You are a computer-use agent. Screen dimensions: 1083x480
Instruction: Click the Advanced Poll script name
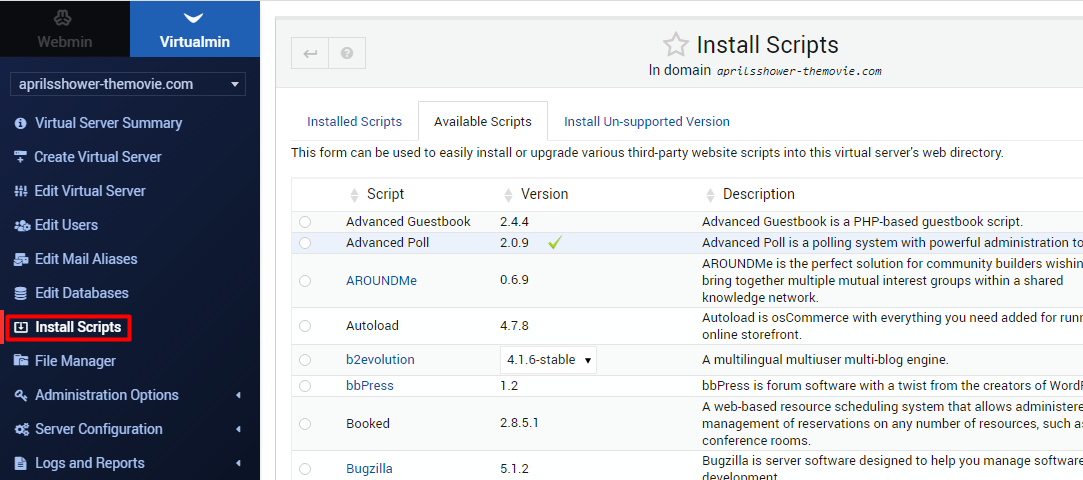(387, 243)
